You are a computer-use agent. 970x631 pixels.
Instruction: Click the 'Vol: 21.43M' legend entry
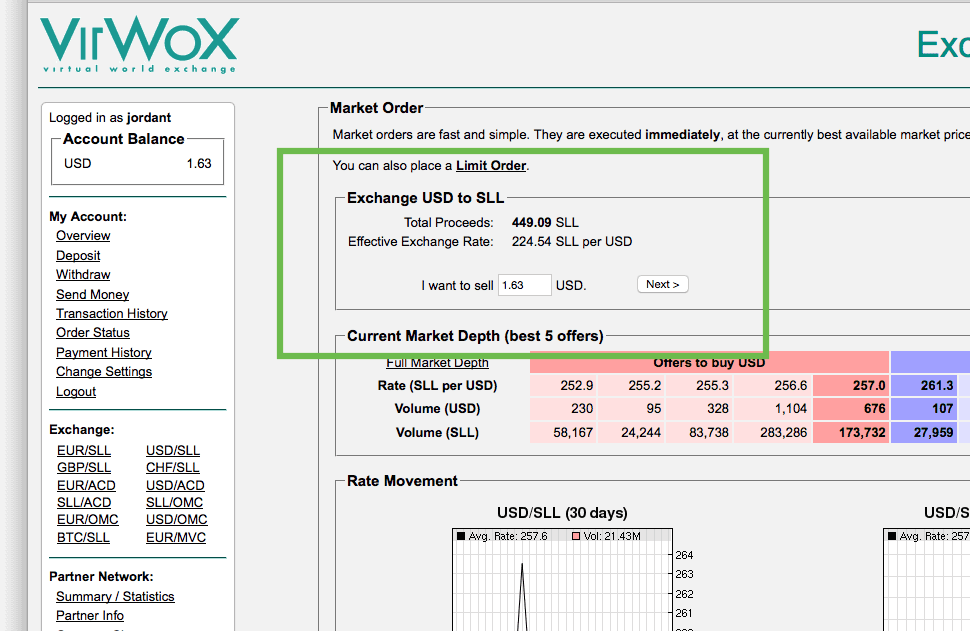click(x=606, y=536)
